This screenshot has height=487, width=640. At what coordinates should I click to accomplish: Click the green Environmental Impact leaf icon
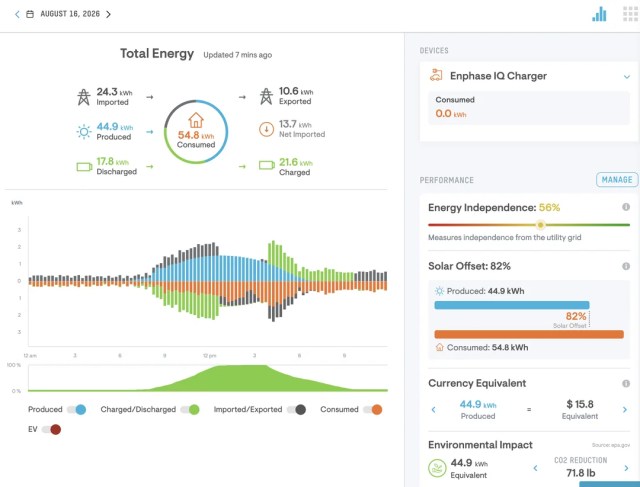(437, 468)
